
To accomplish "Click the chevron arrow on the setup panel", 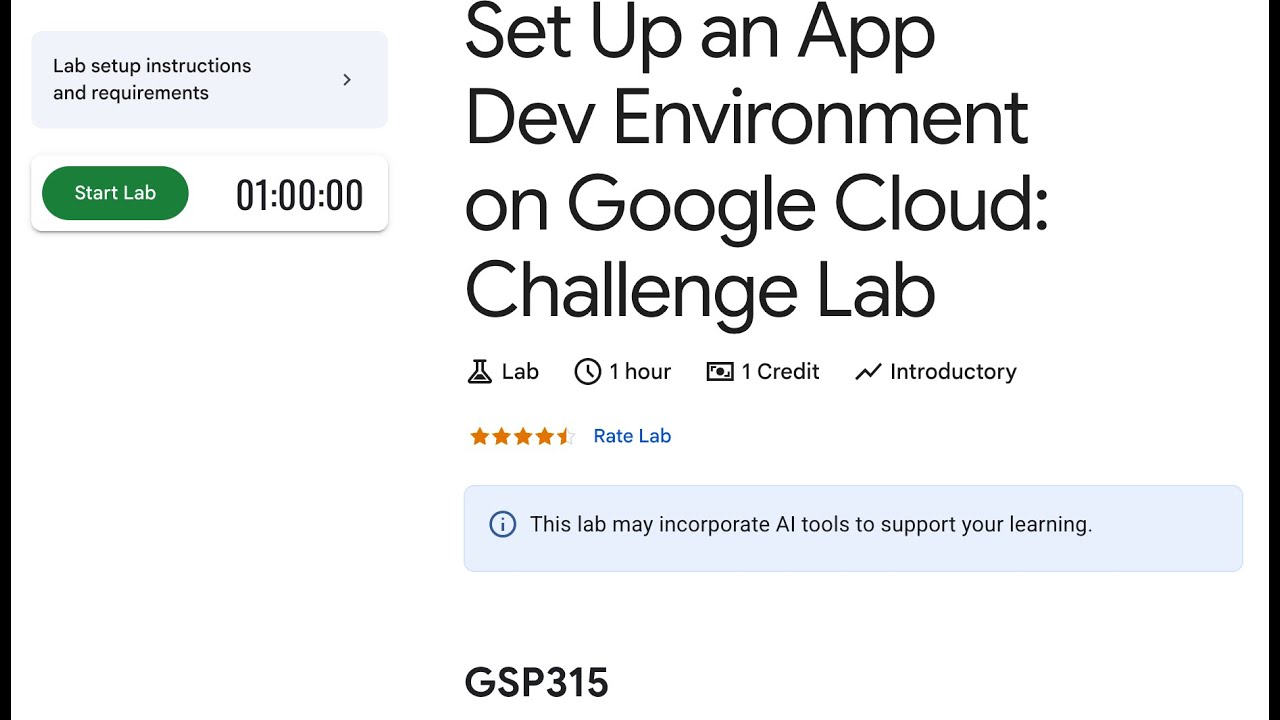I will point(347,80).
